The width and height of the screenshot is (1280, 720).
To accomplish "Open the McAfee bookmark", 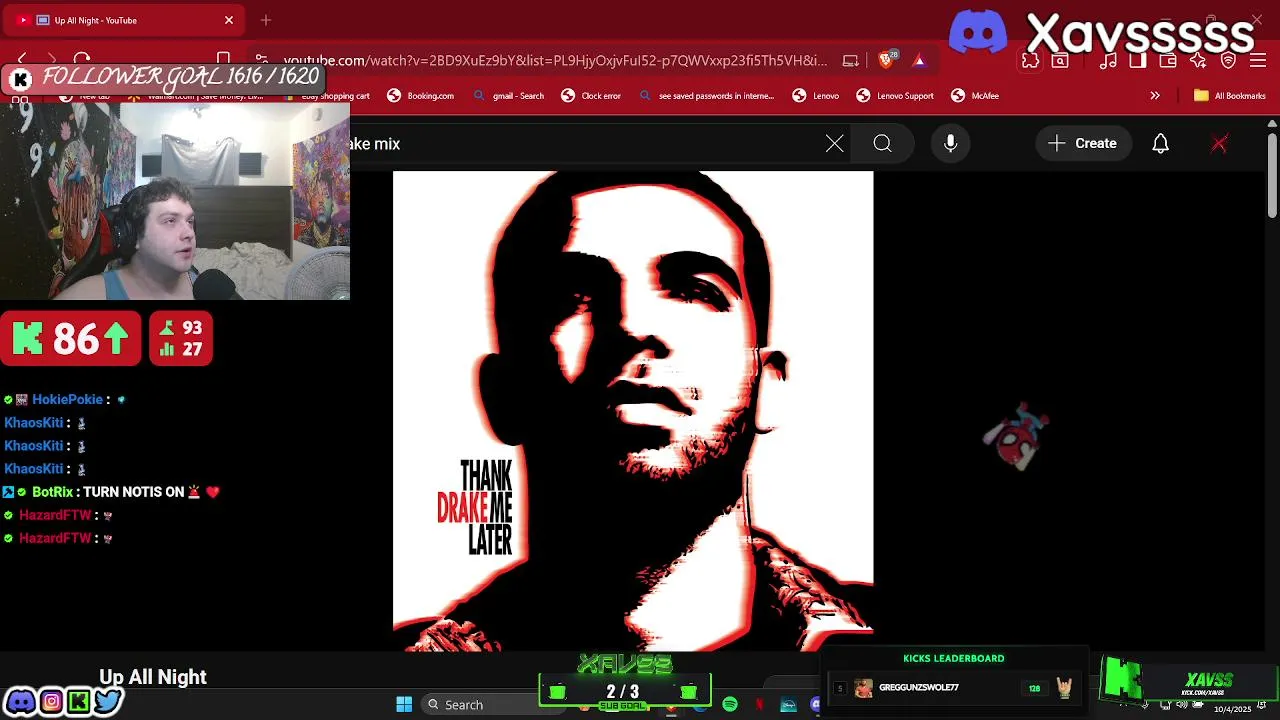I will 975,96.
